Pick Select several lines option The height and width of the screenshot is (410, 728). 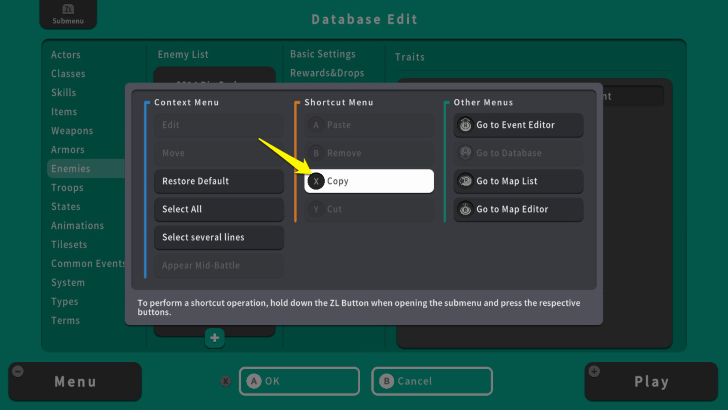pos(218,237)
